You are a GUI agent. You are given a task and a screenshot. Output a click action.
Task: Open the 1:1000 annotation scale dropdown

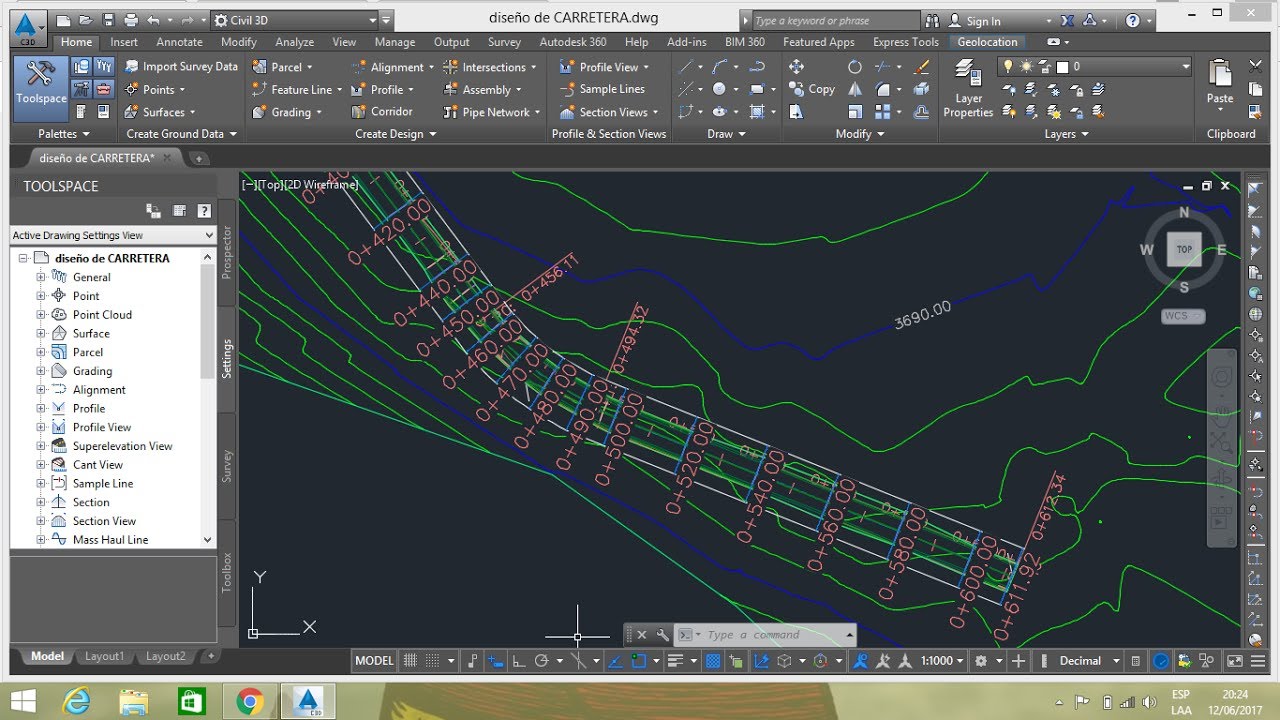point(942,661)
